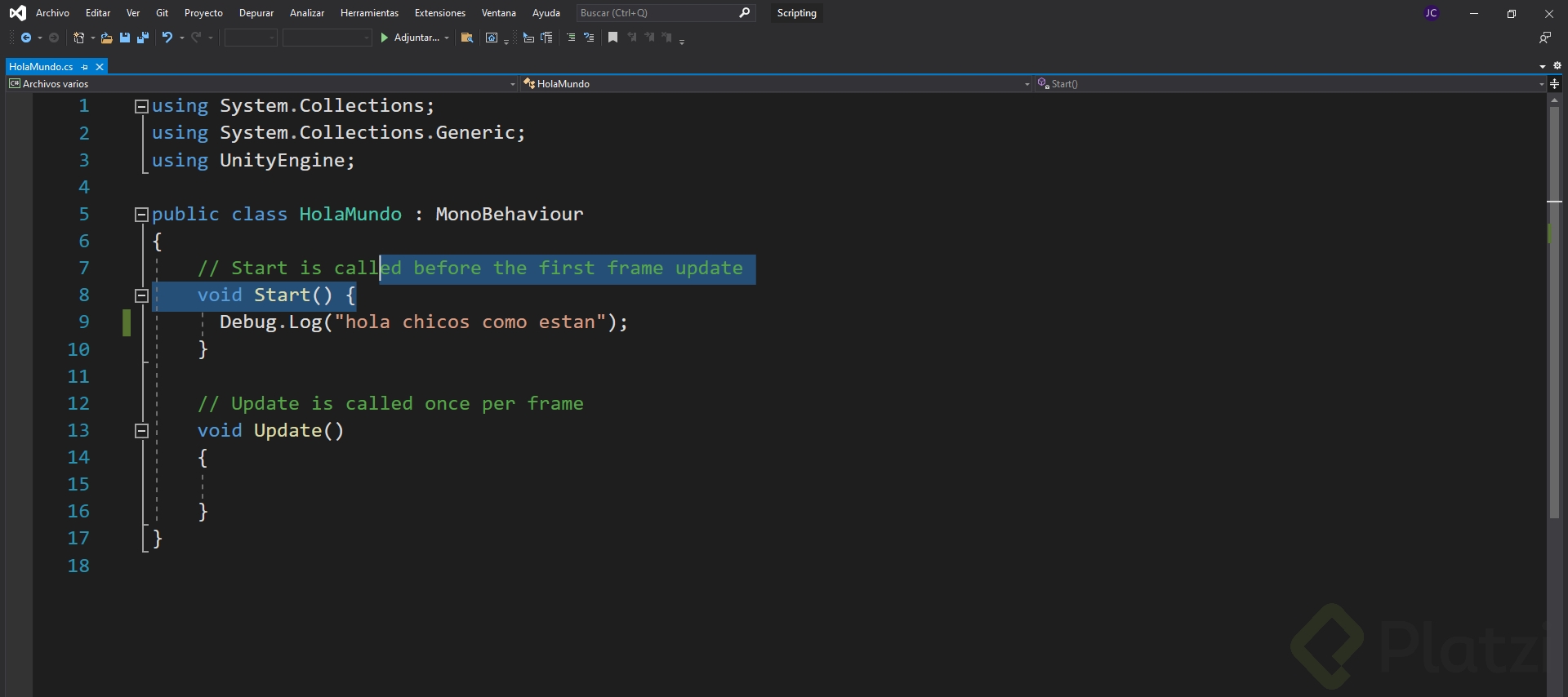Click the navigate forward arrow
The width and height of the screenshot is (1568, 697).
(54, 38)
